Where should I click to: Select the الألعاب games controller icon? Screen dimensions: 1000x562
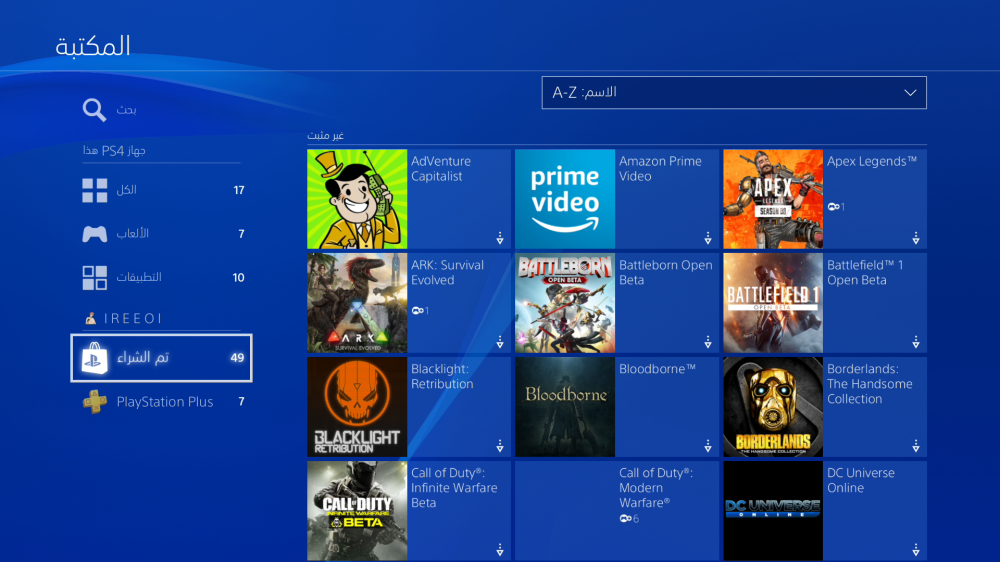(x=94, y=234)
